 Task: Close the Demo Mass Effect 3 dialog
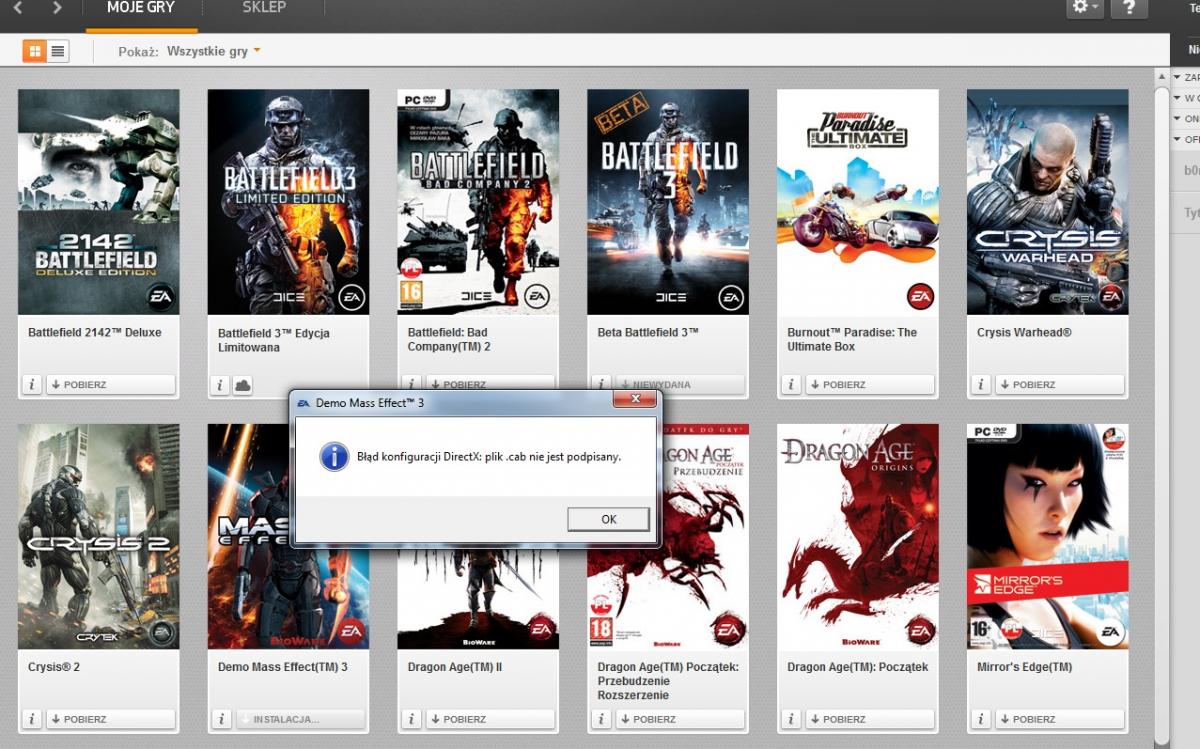634,400
